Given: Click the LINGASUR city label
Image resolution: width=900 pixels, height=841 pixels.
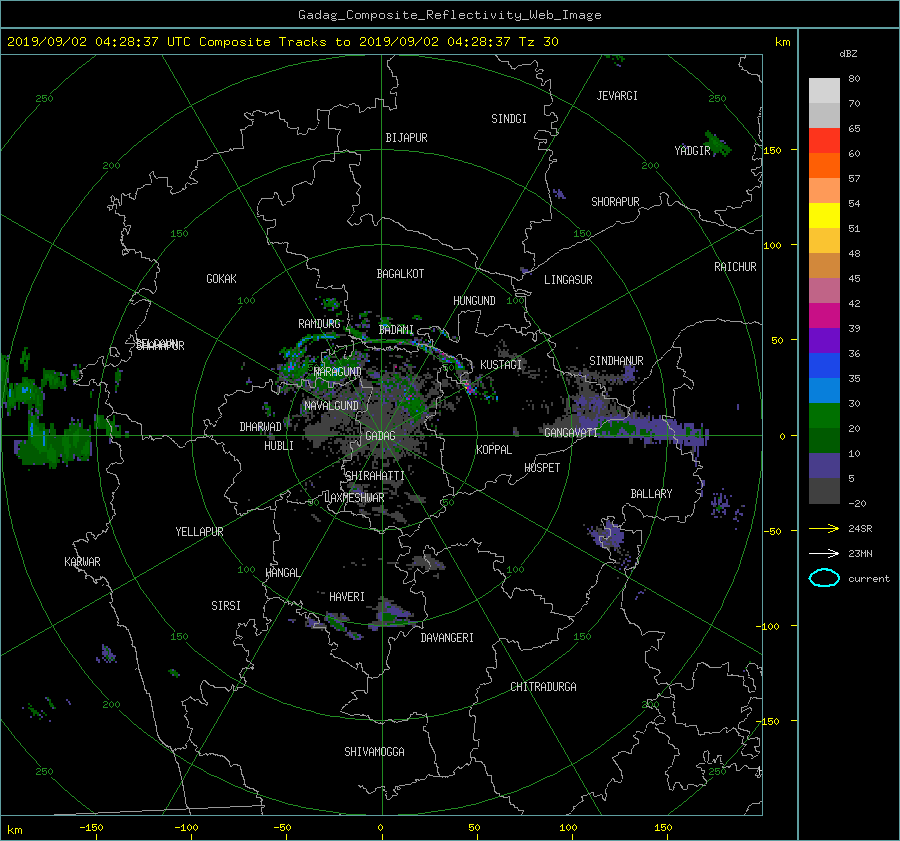Looking at the screenshot, I should (568, 280).
